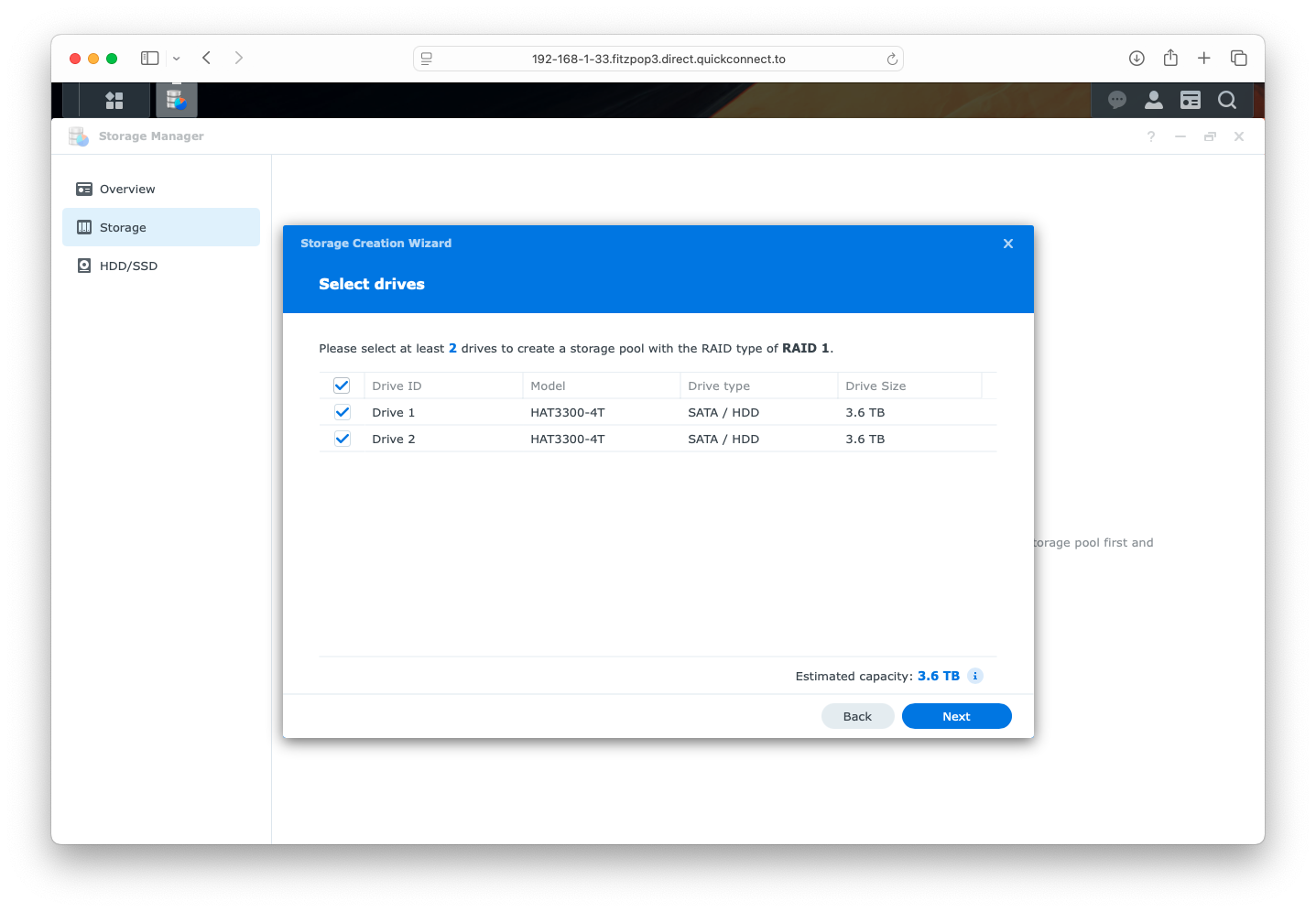
Task: Open the DSM main menu grid icon
Action: pos(114,100)
